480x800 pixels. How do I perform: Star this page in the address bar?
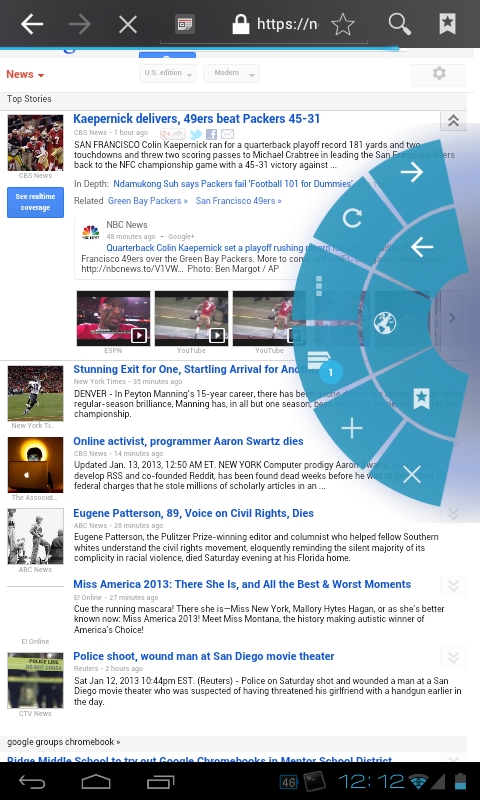tap(343, 24)
